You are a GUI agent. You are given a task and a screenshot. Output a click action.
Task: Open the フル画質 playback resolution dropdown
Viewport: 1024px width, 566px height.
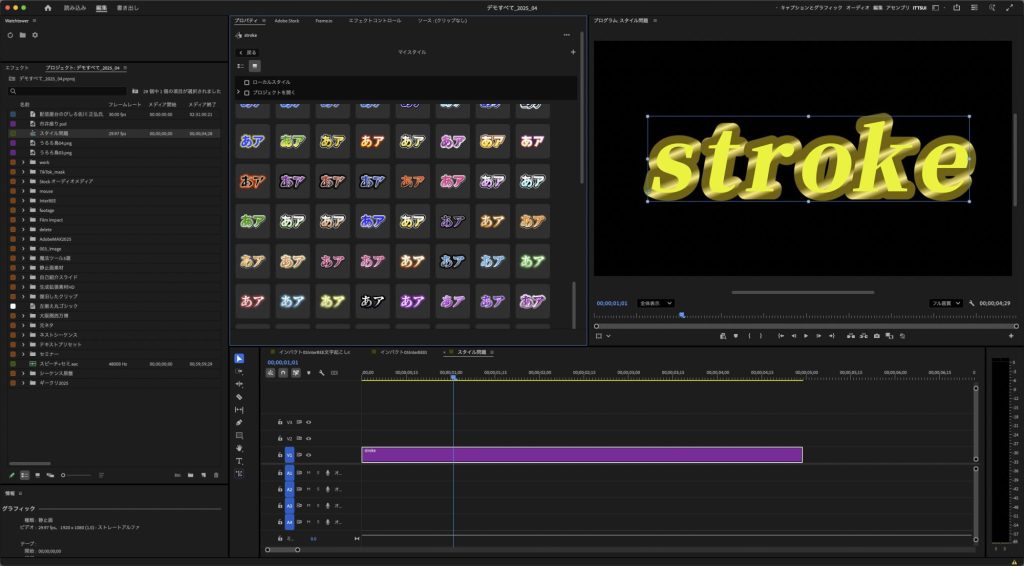pos(945,302)
